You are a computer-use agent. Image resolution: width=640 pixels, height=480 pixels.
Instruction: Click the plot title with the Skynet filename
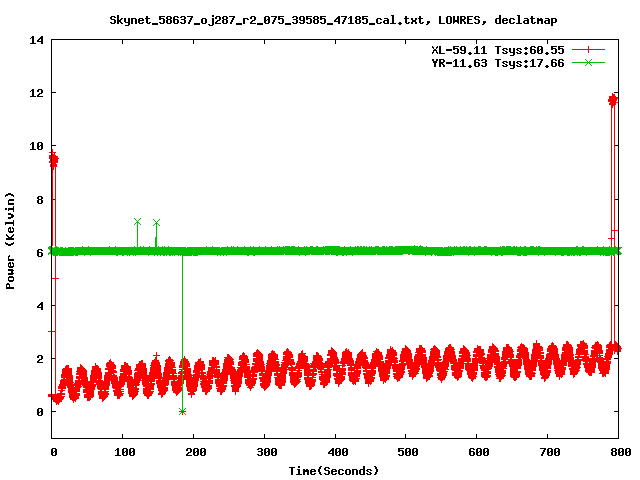coord(333,20)
